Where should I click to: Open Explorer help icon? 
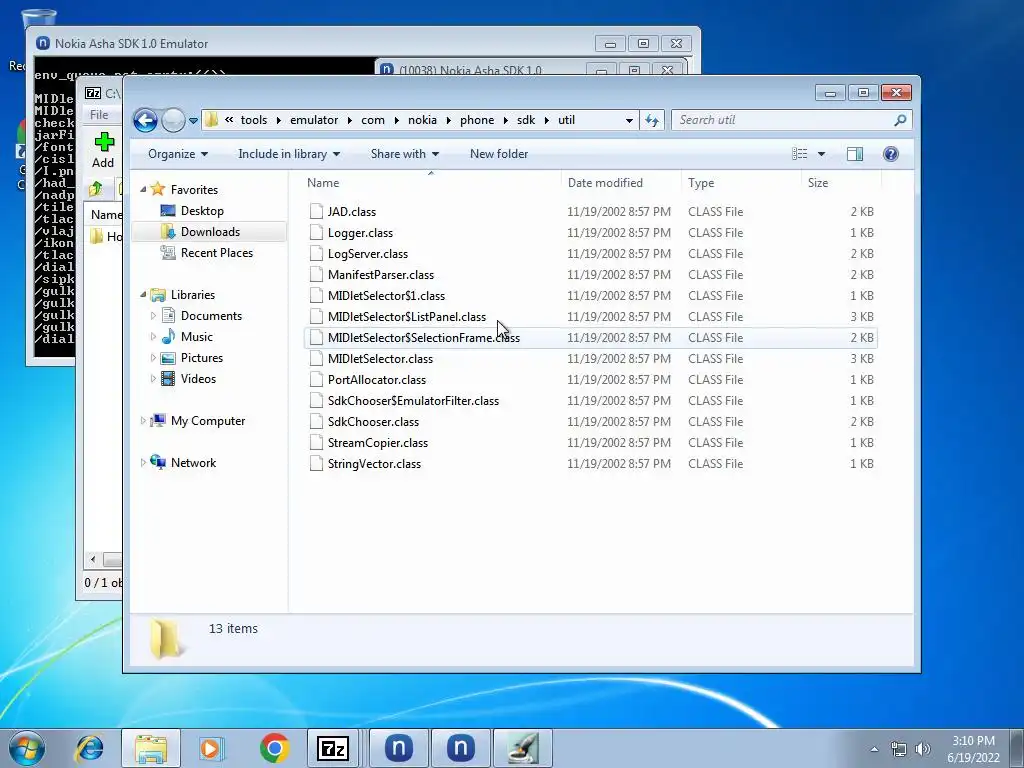pos(891,154)
